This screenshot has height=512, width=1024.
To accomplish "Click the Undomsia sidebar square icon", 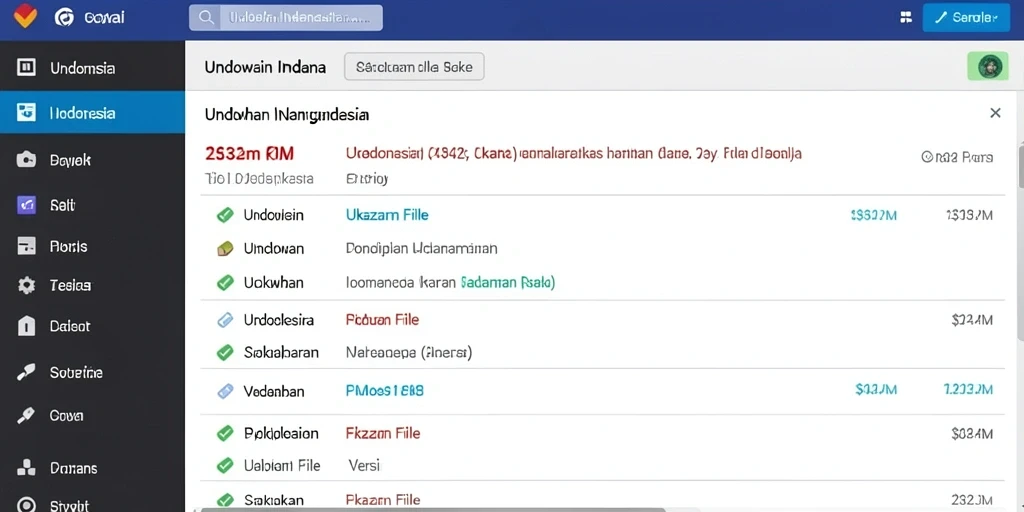I will pyautogui.click(x=26, y=67).
